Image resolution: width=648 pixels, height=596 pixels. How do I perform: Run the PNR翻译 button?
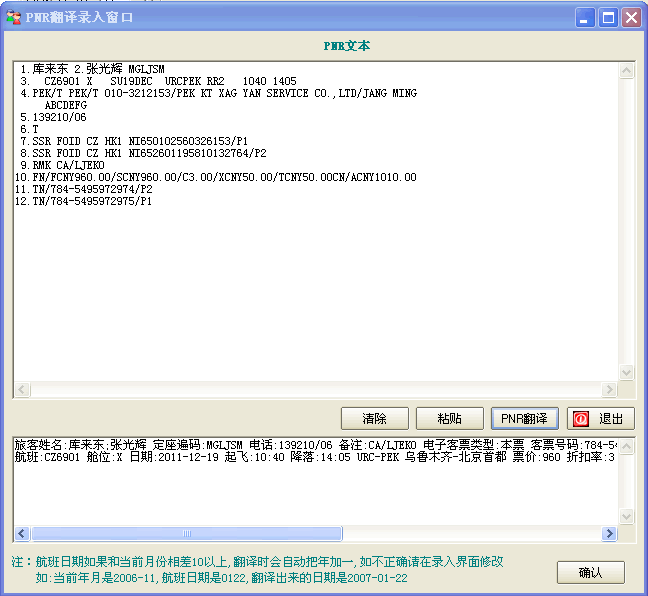coord(524,419)
